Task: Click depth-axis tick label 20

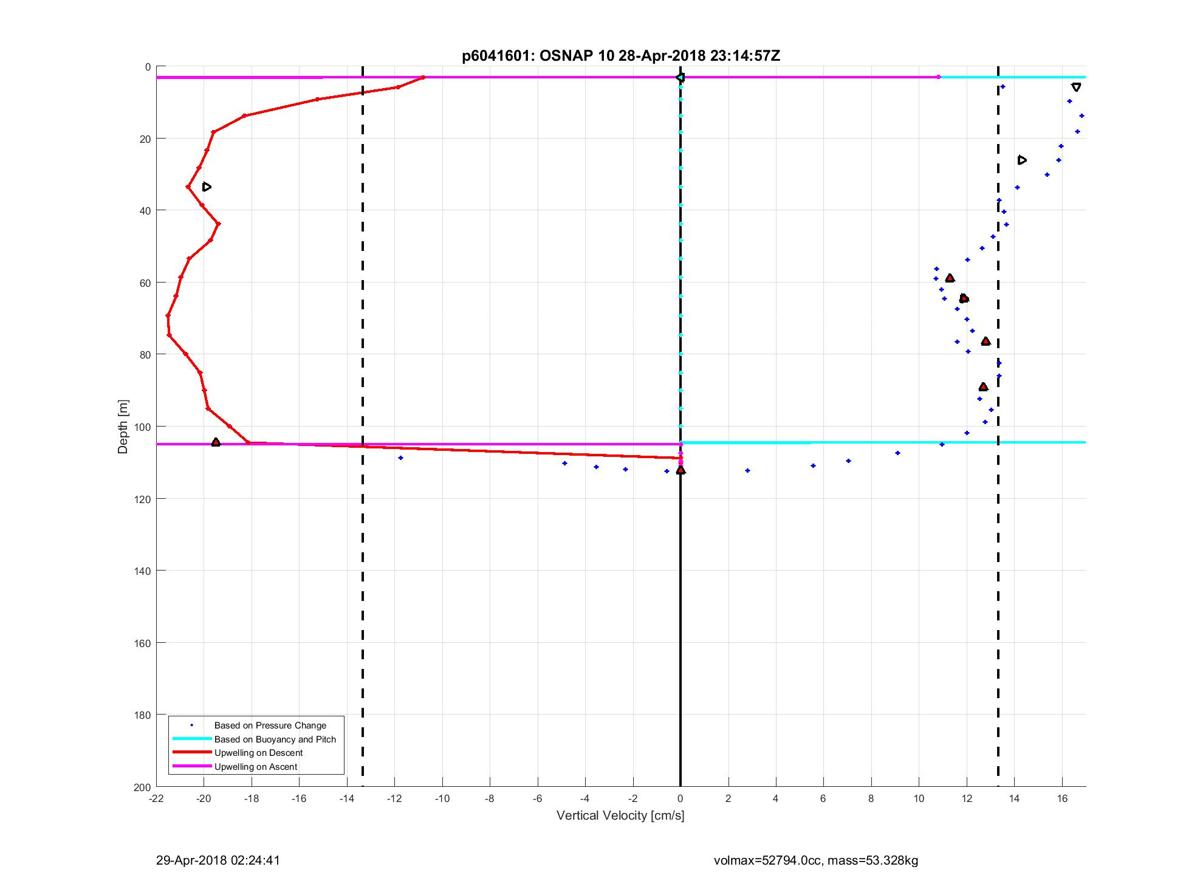Action: [x=145, y=139]
